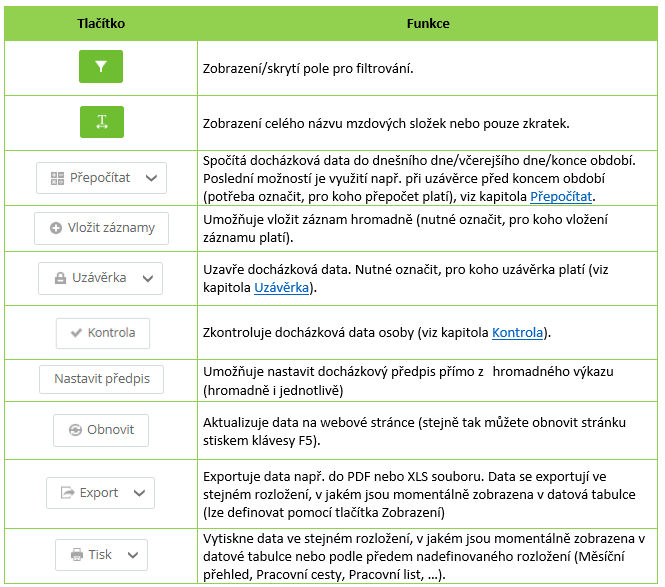Click the Funkce column header
Screen dimensions: 665x587
428,22
